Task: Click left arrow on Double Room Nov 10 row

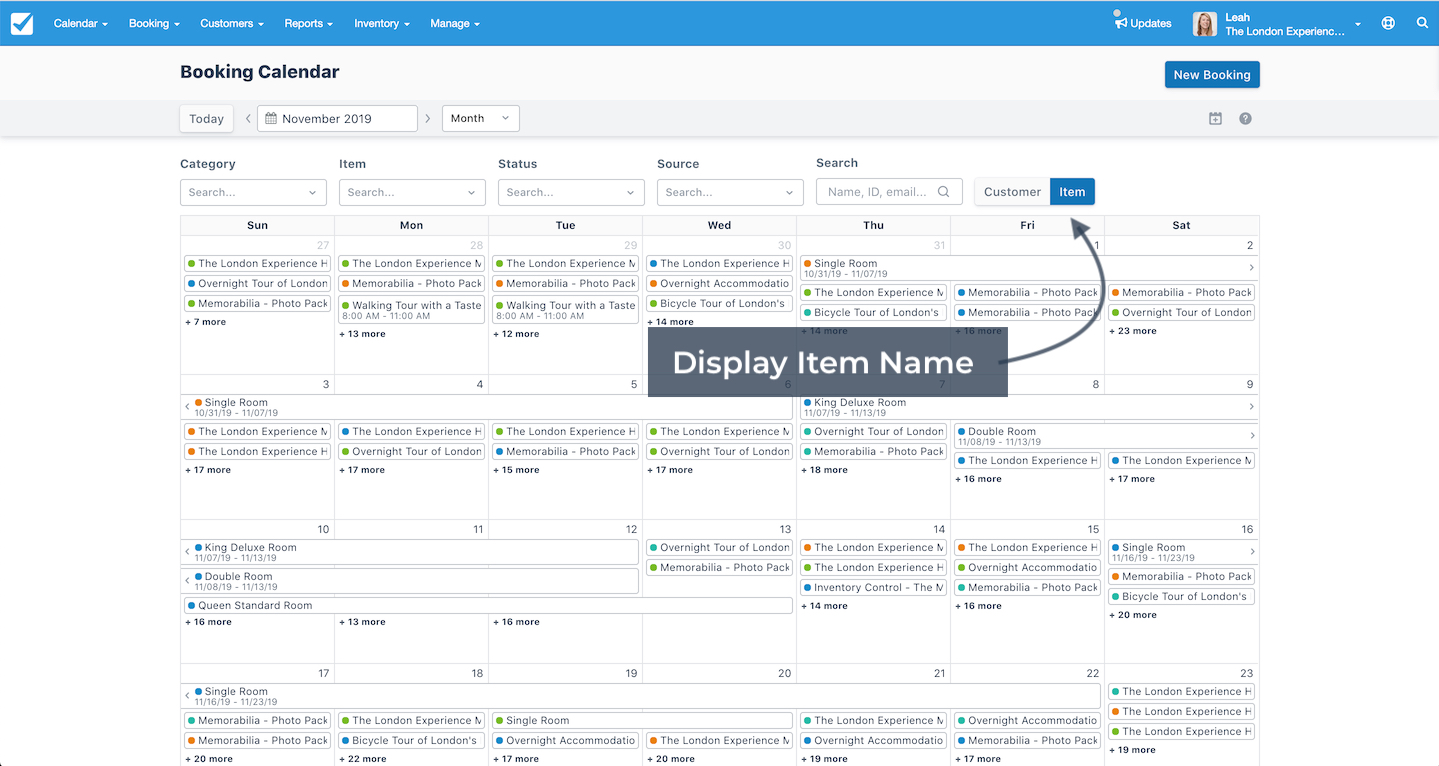Action: pyautogui.click(x=188, y=581)
